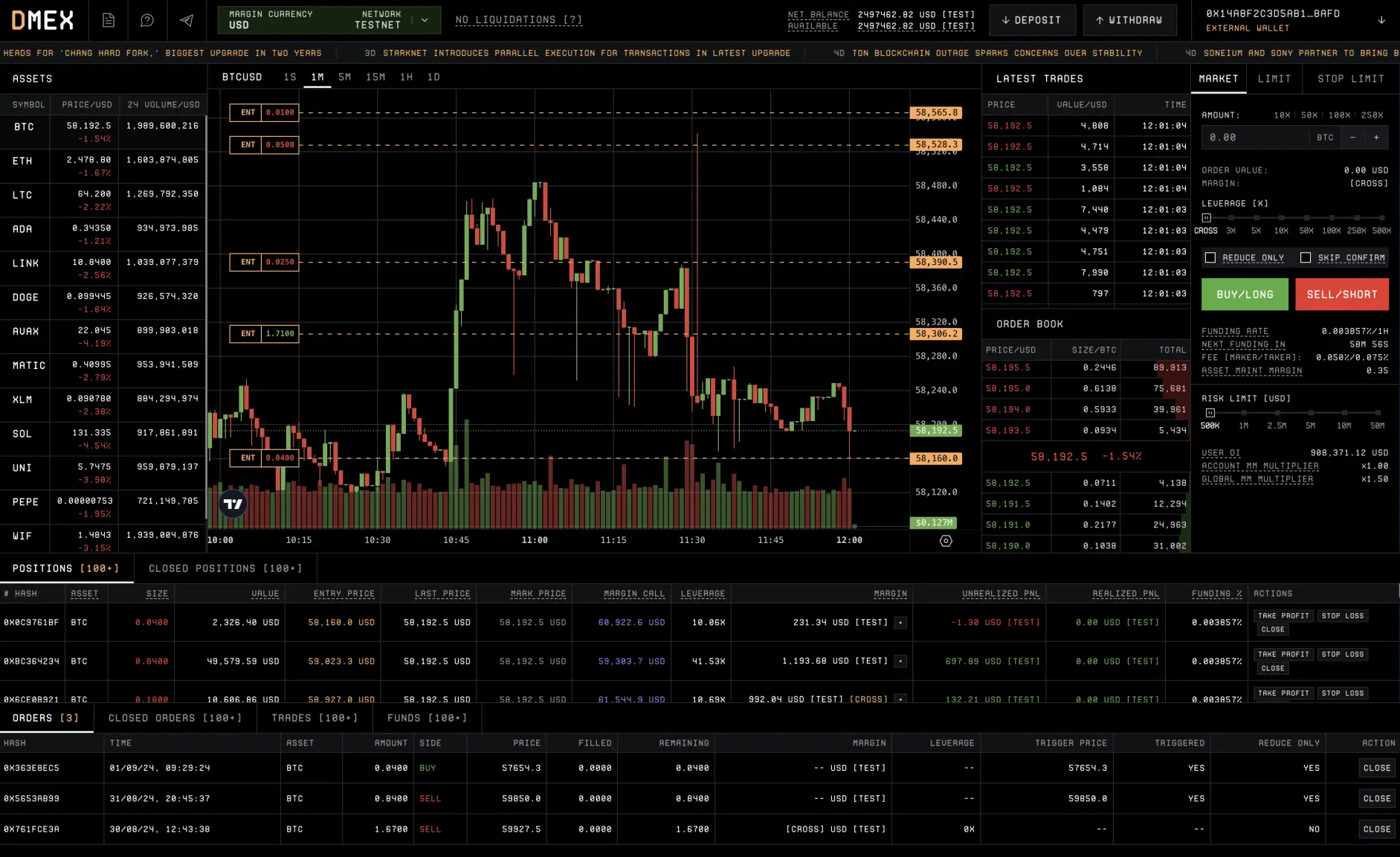Open the documentation page icon
Screen dimensions: 1400x857
[x=109, y=20]
